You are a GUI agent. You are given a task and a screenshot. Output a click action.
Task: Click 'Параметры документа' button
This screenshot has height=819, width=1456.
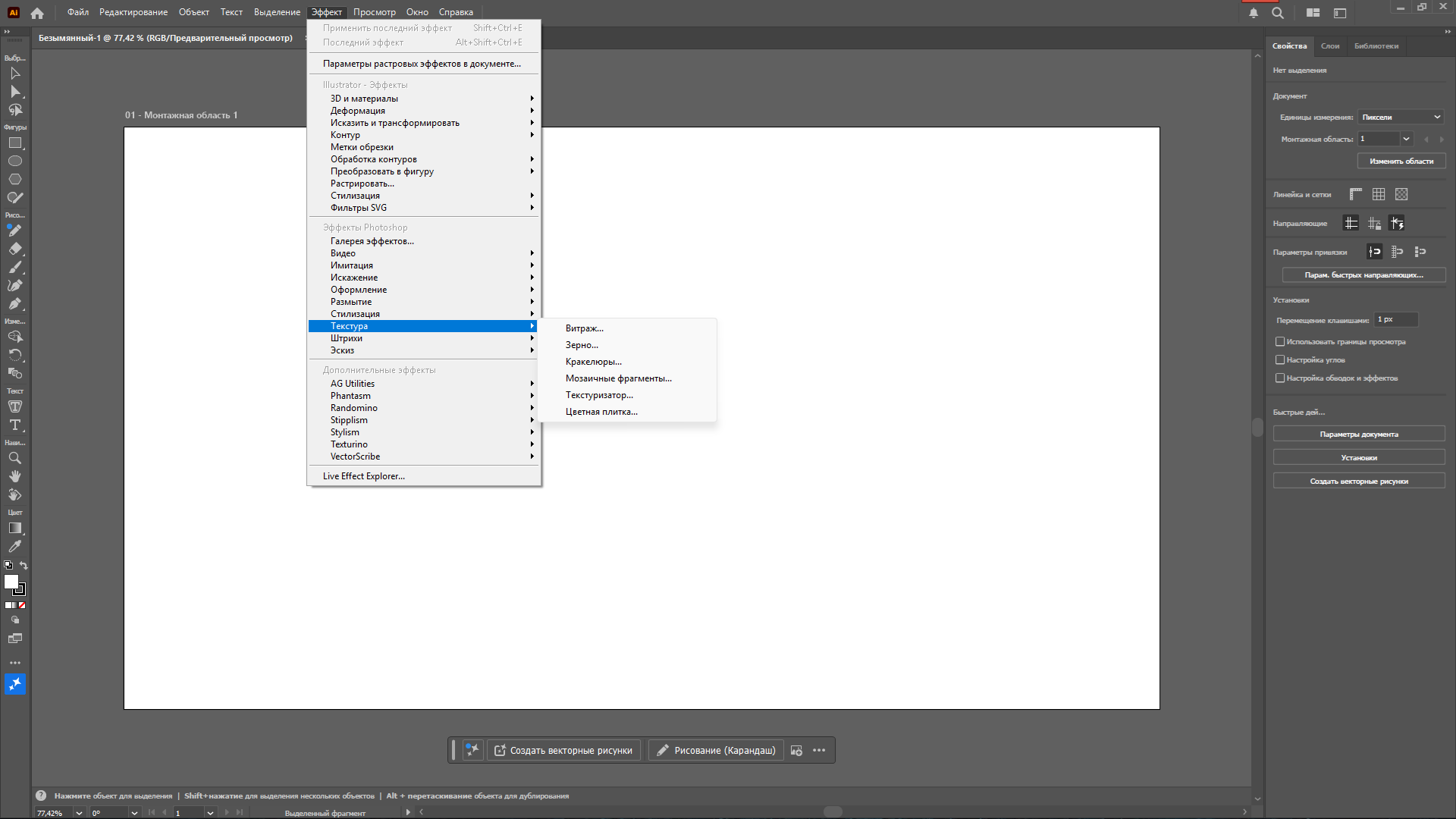[1359, 435]
